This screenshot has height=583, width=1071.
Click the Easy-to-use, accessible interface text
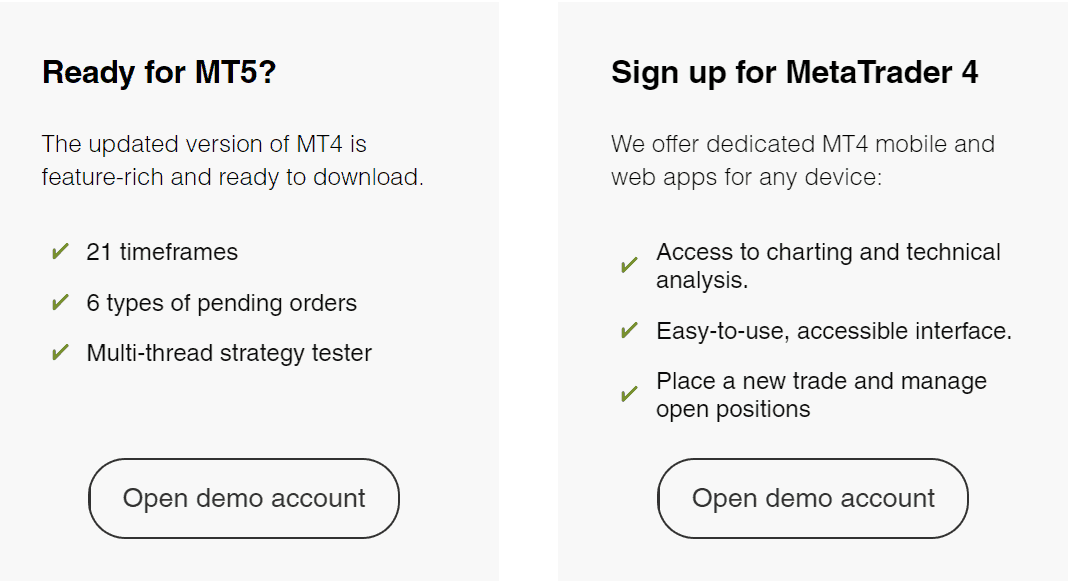833,331
